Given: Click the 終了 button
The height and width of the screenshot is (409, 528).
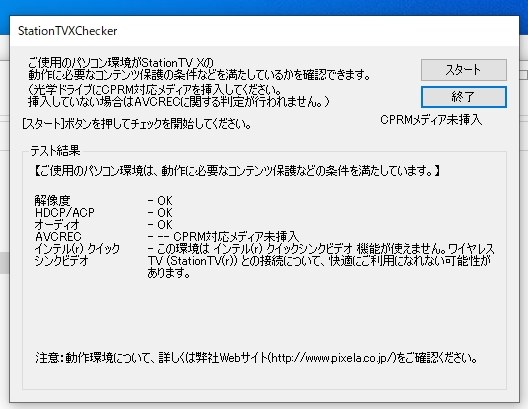Looking at the screenshot, I should coord(464,97).
